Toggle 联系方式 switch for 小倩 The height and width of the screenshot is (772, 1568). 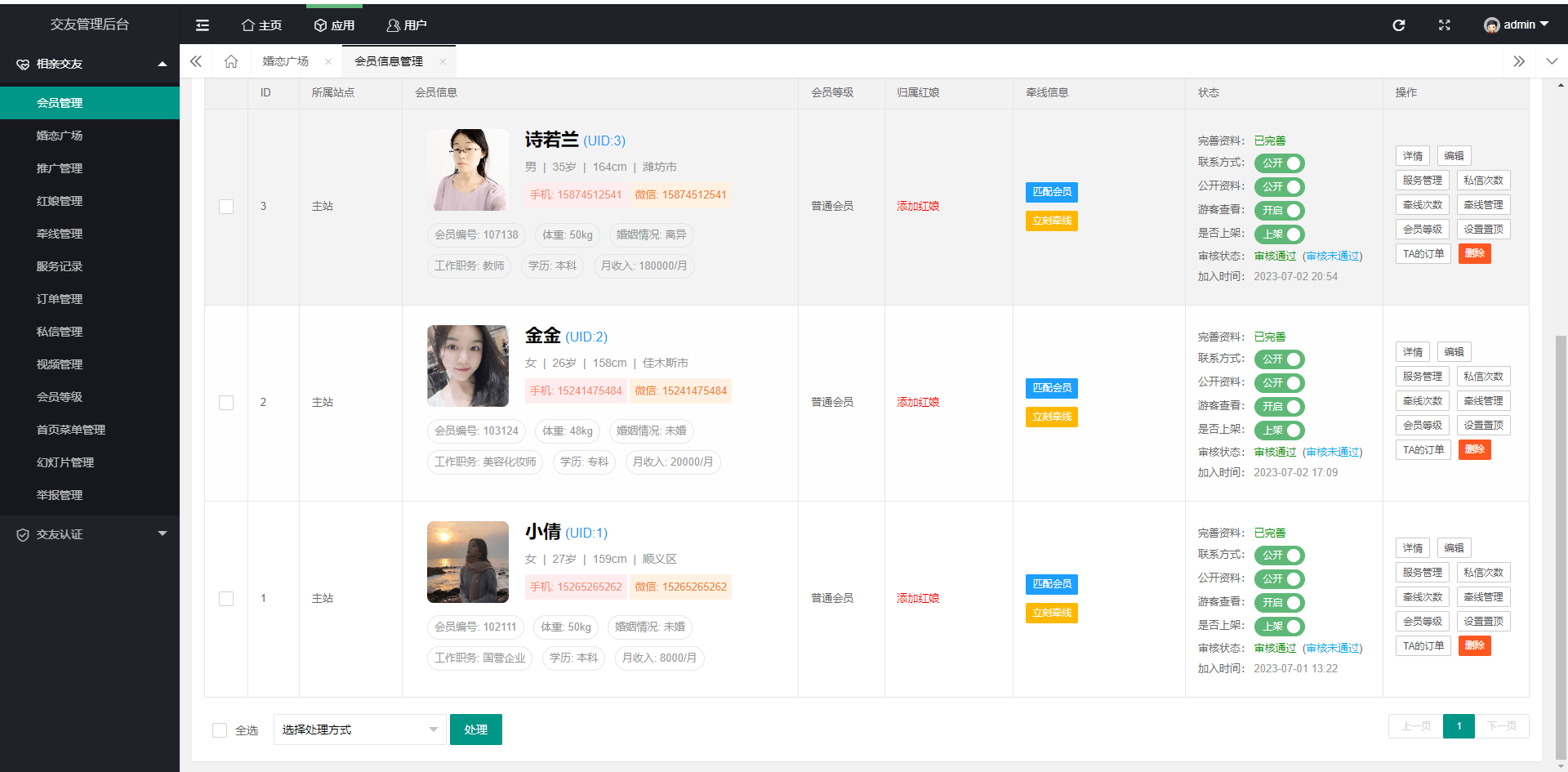[x=1280, y=556]
